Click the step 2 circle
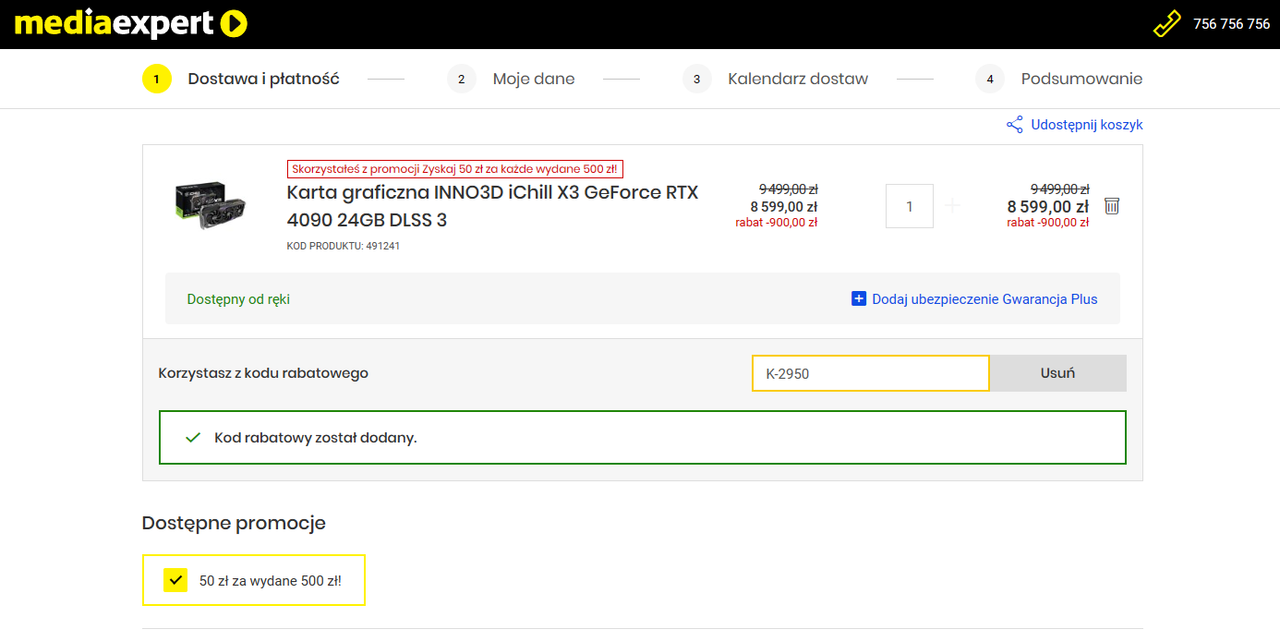This screenshot has width=1280, height=631. pyautogui.click(x=462, y=79)
